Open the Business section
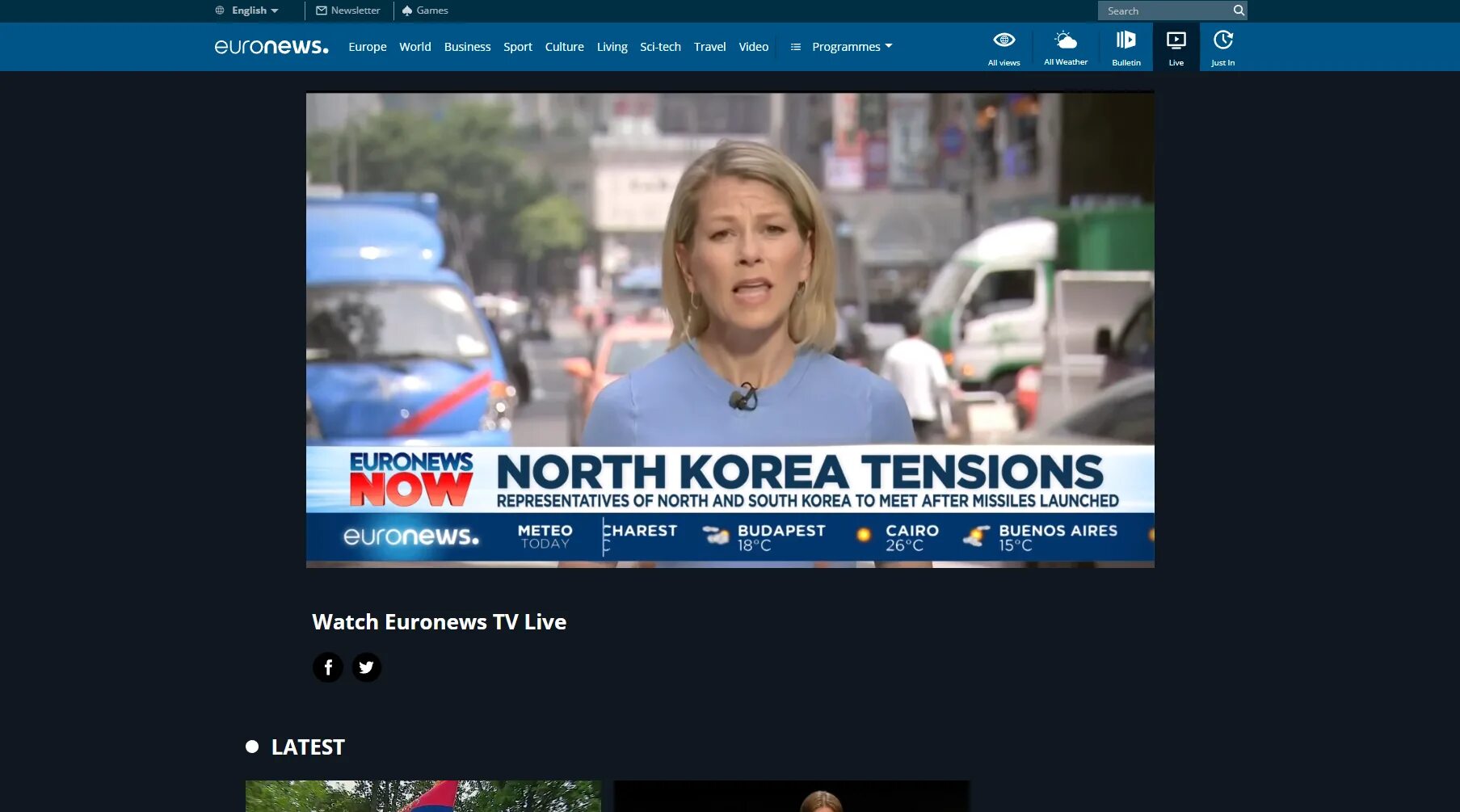 click(x=467, y=47)
